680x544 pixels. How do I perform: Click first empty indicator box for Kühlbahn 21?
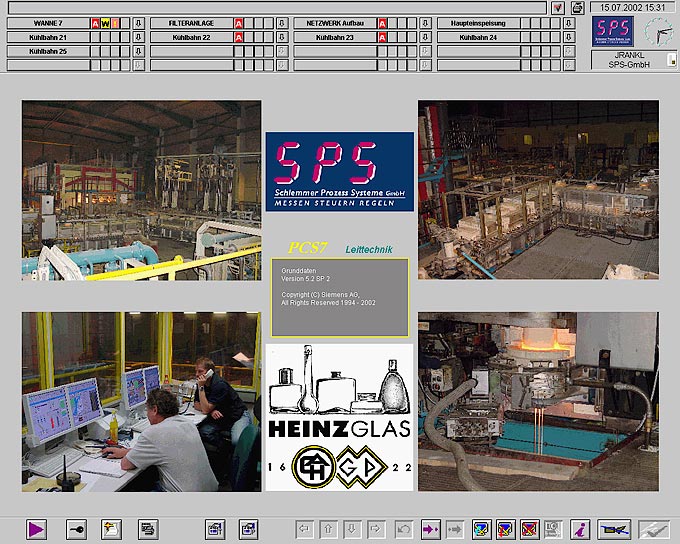[95, 37]
